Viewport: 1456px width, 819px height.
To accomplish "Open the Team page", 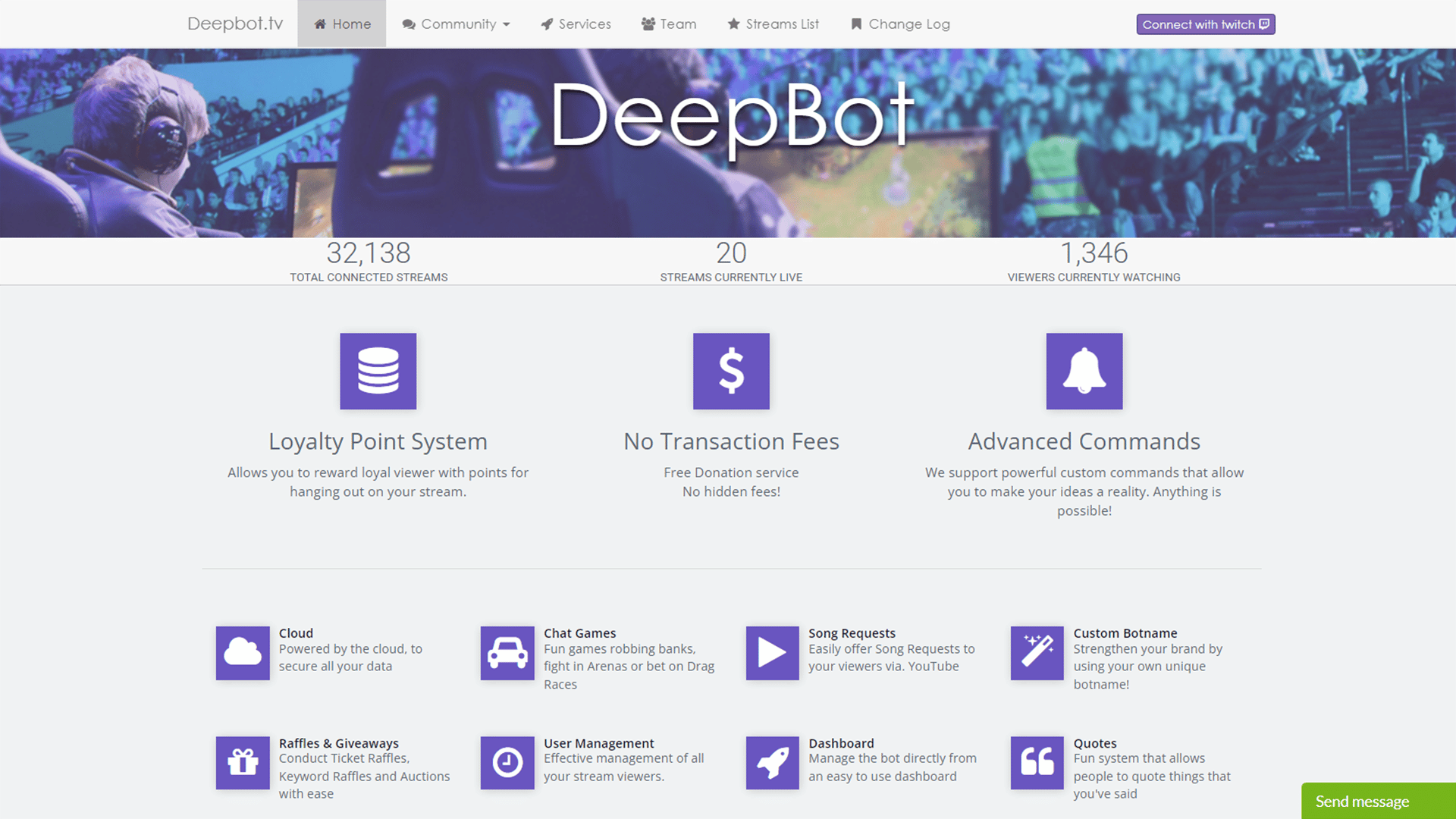I will click(669, 24).
